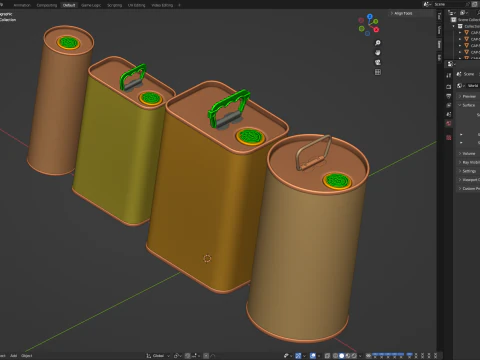Toggle the camera view icon

(378, 62)
